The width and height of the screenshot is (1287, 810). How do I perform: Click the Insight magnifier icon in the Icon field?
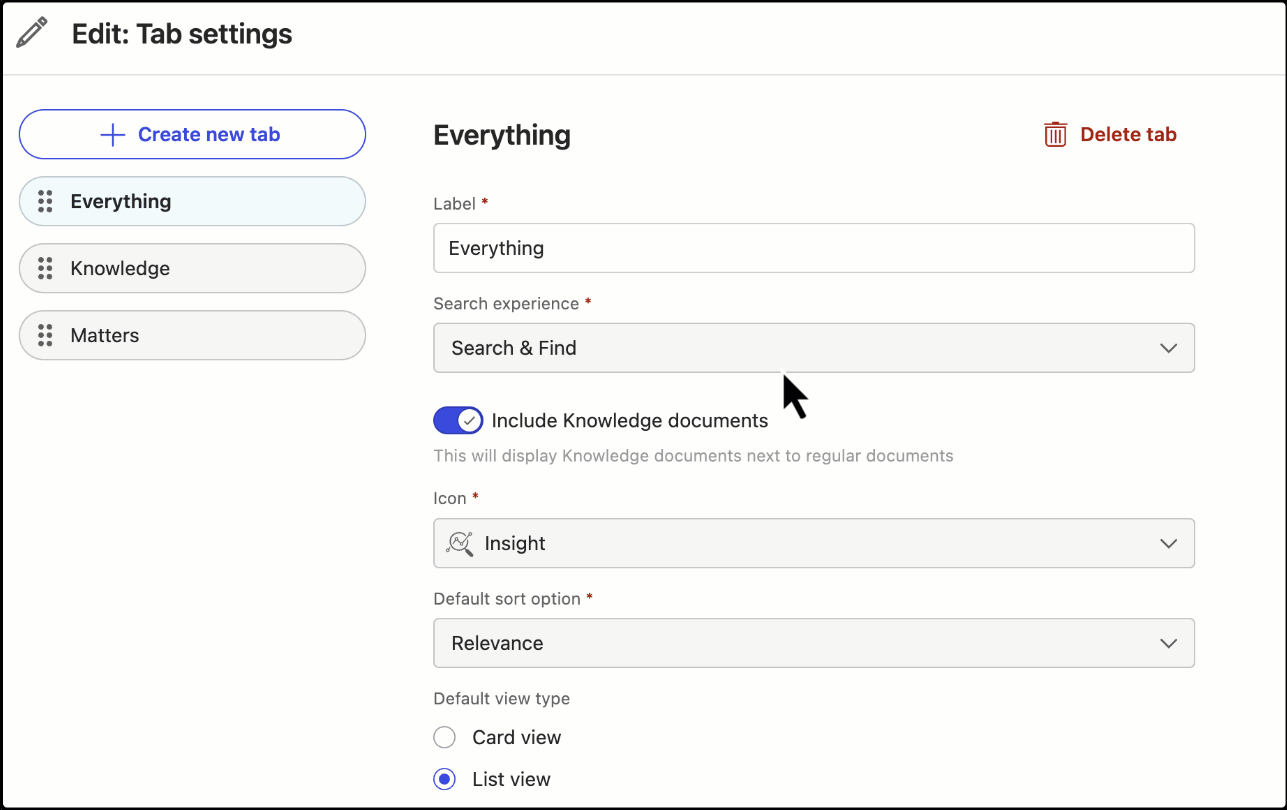459,543
